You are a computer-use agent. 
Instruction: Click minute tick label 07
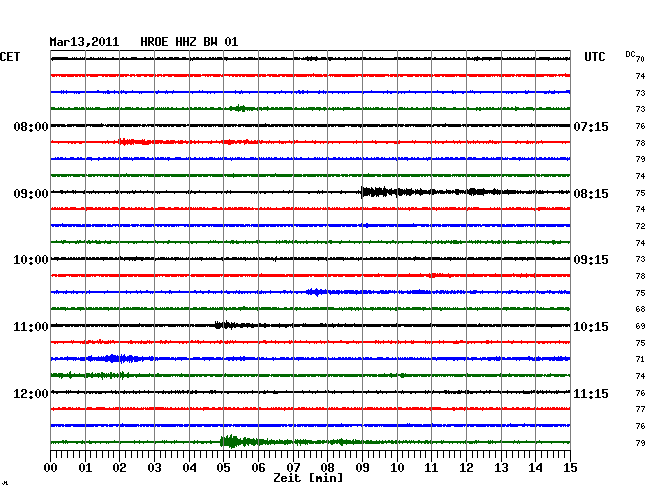(x=293, y=468)
